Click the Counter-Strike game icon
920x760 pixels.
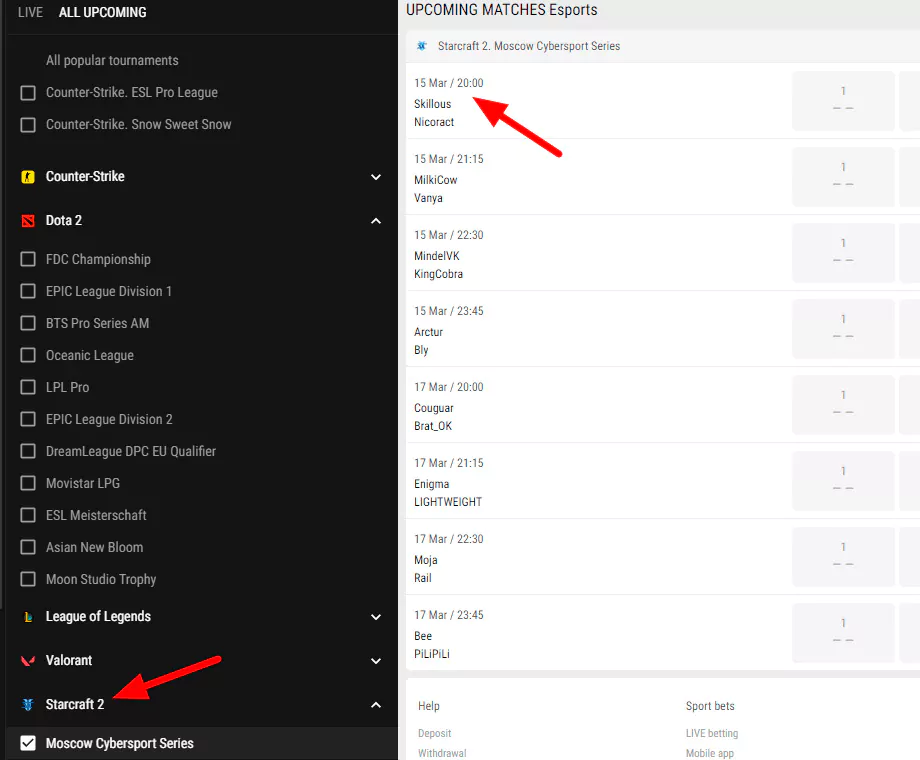[x=28, y=177]
